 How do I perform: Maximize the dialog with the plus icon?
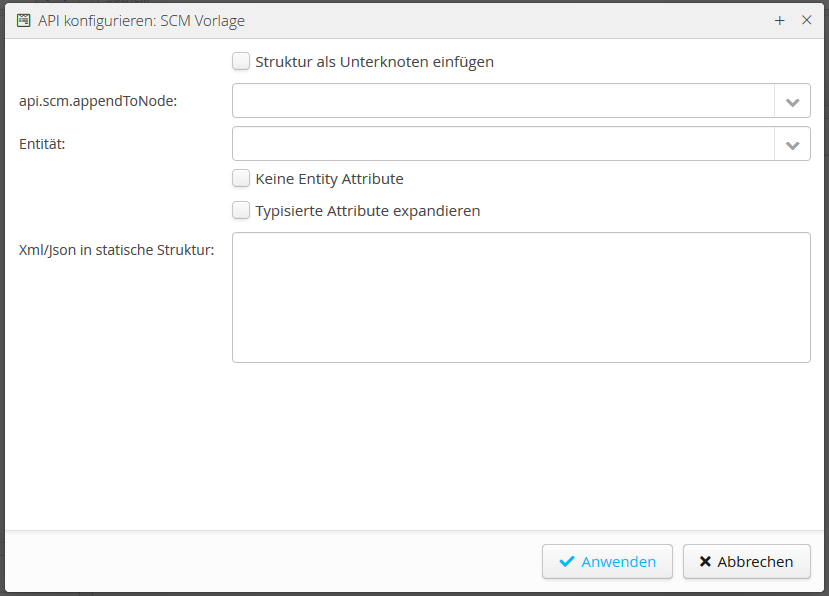coord(780,20)
